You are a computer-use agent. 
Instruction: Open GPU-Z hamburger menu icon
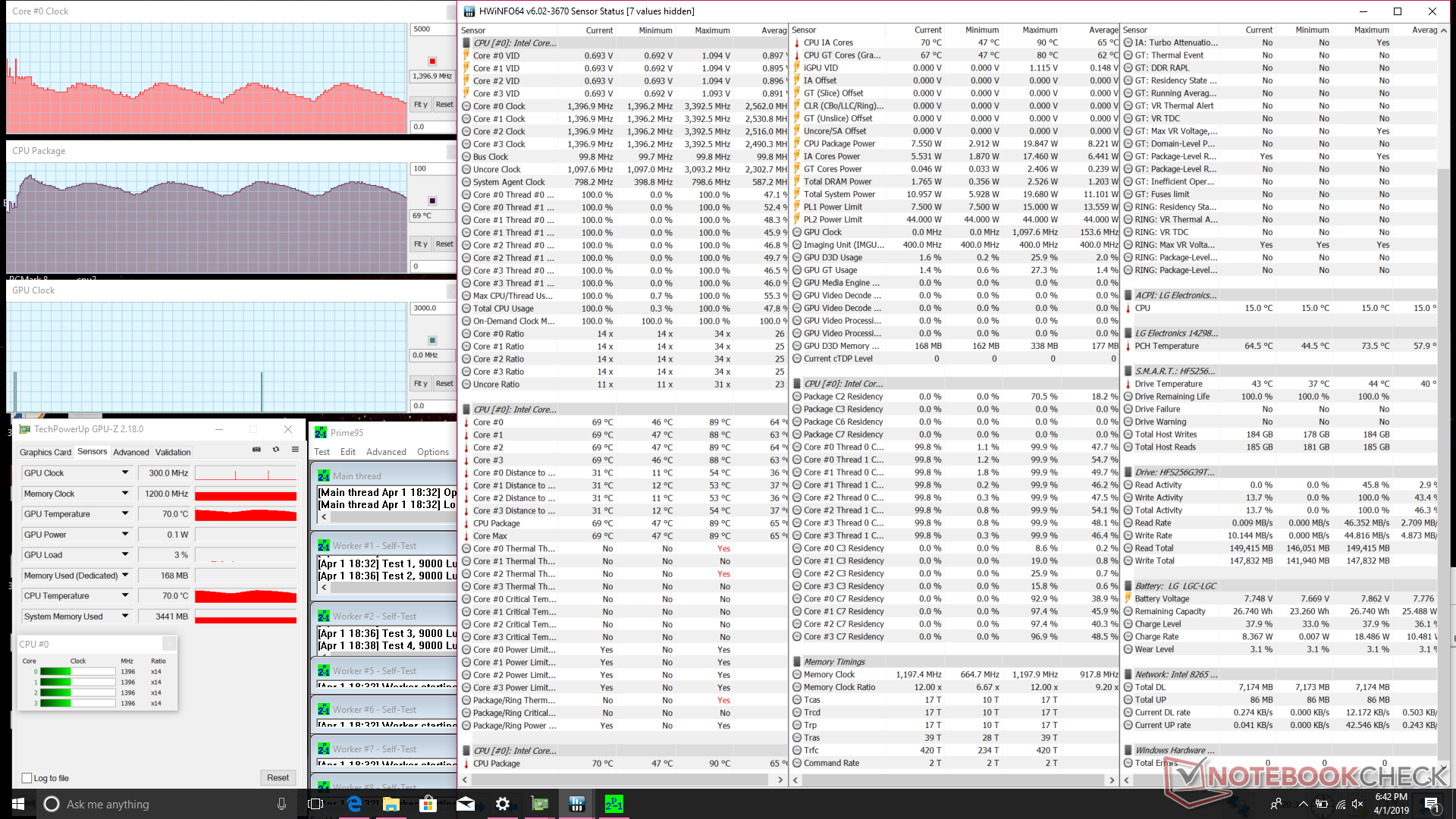[295, 450]
